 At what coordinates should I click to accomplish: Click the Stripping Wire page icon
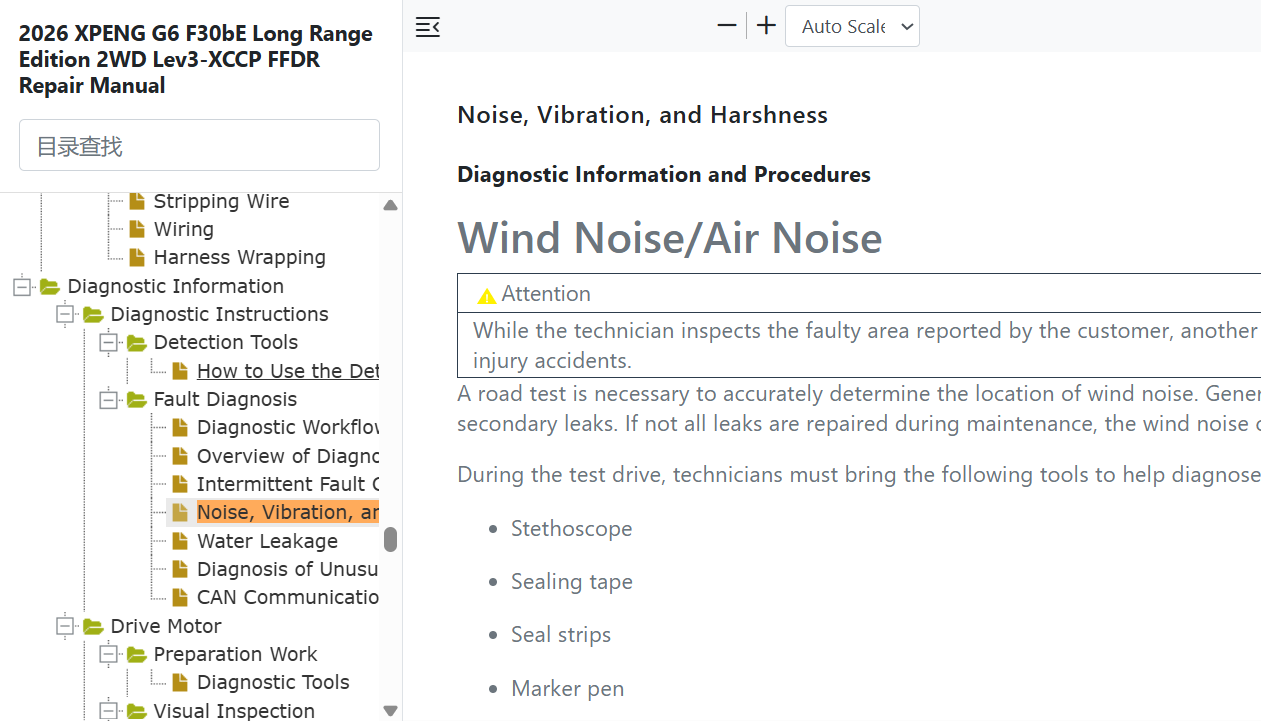(137, 201)
